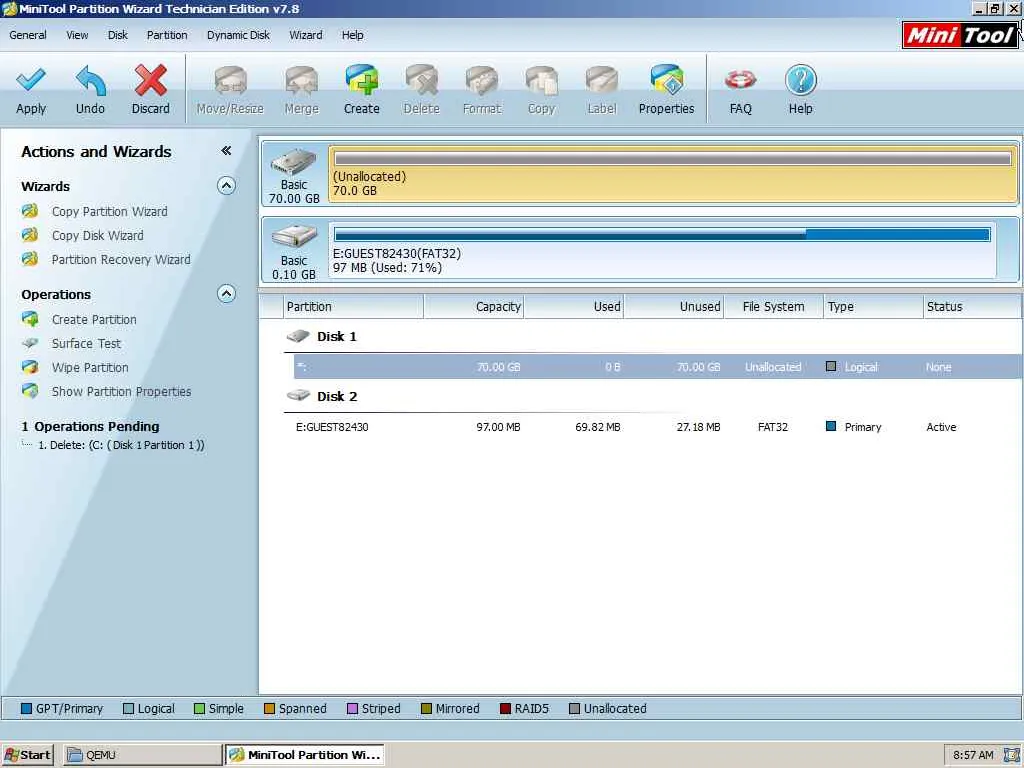
Task: Select the unallocated 70.00 GB table row
Action: 658,366
